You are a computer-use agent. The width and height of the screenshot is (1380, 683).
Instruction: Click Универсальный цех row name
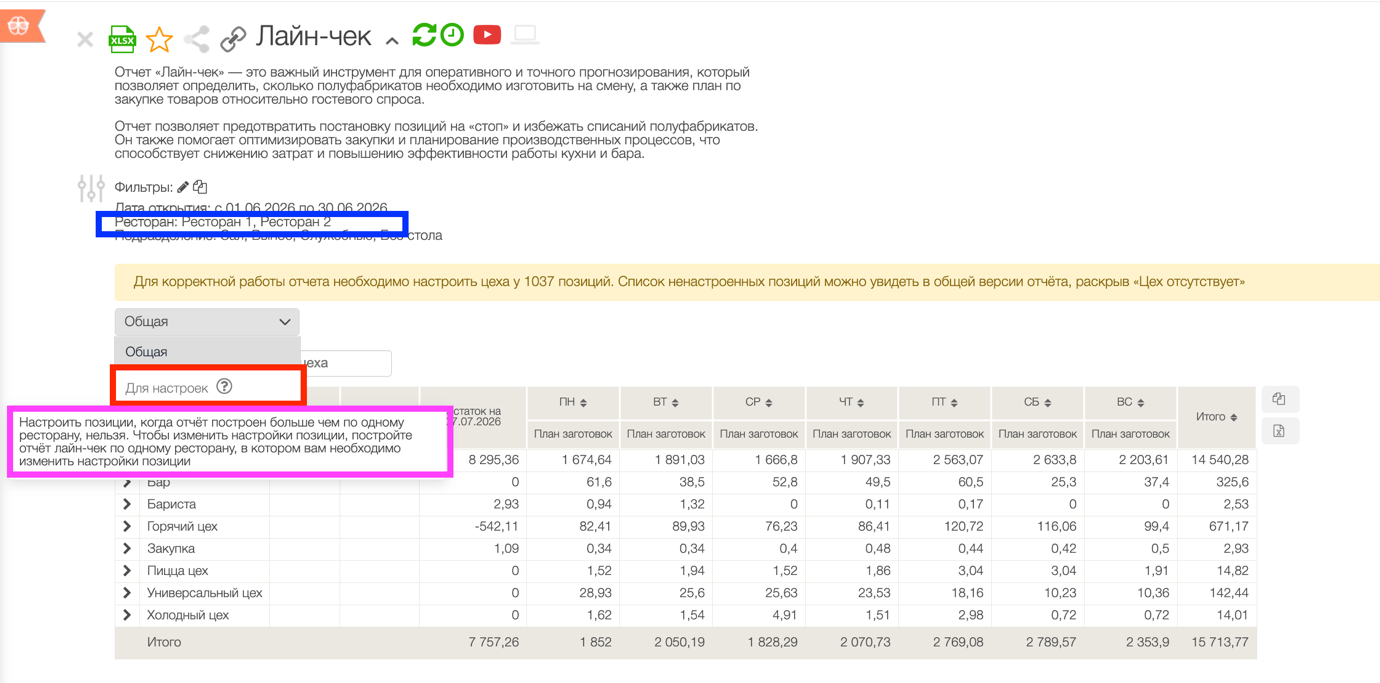(x=204, y=593)
